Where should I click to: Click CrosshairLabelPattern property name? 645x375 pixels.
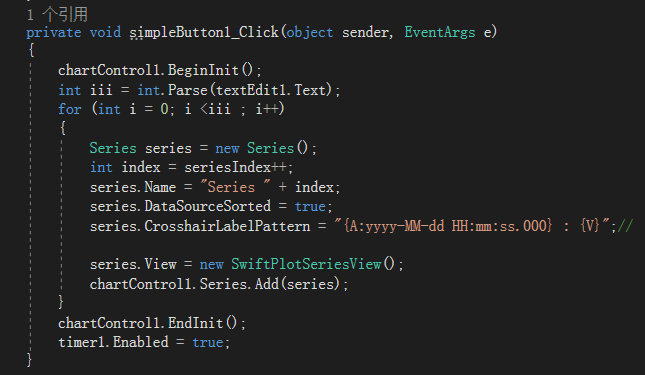[x=227, y=226]
